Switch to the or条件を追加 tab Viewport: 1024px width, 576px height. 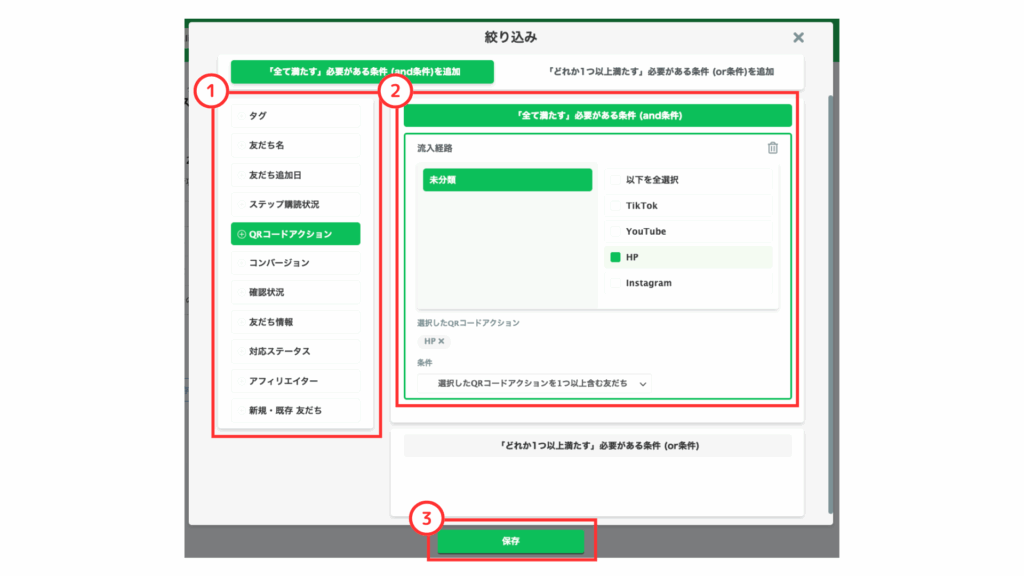661,72
